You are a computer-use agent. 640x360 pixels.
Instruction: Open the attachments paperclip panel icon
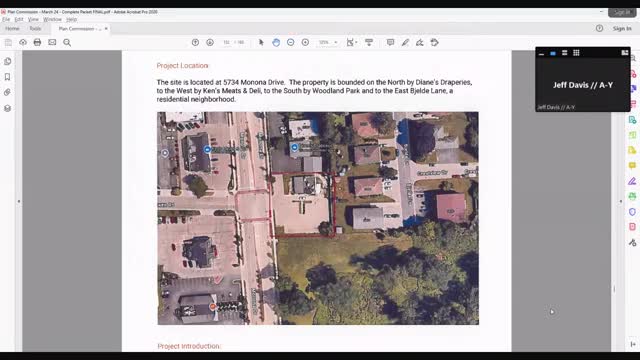(7, 92)
